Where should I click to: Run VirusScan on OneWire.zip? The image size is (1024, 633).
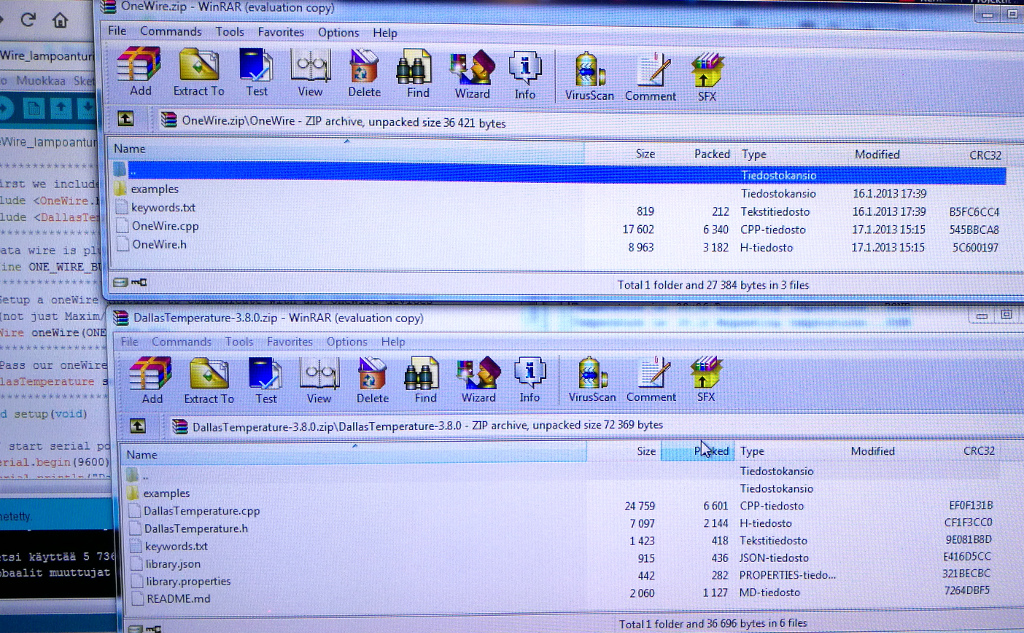pyautogui.click(x=589, y=76)
